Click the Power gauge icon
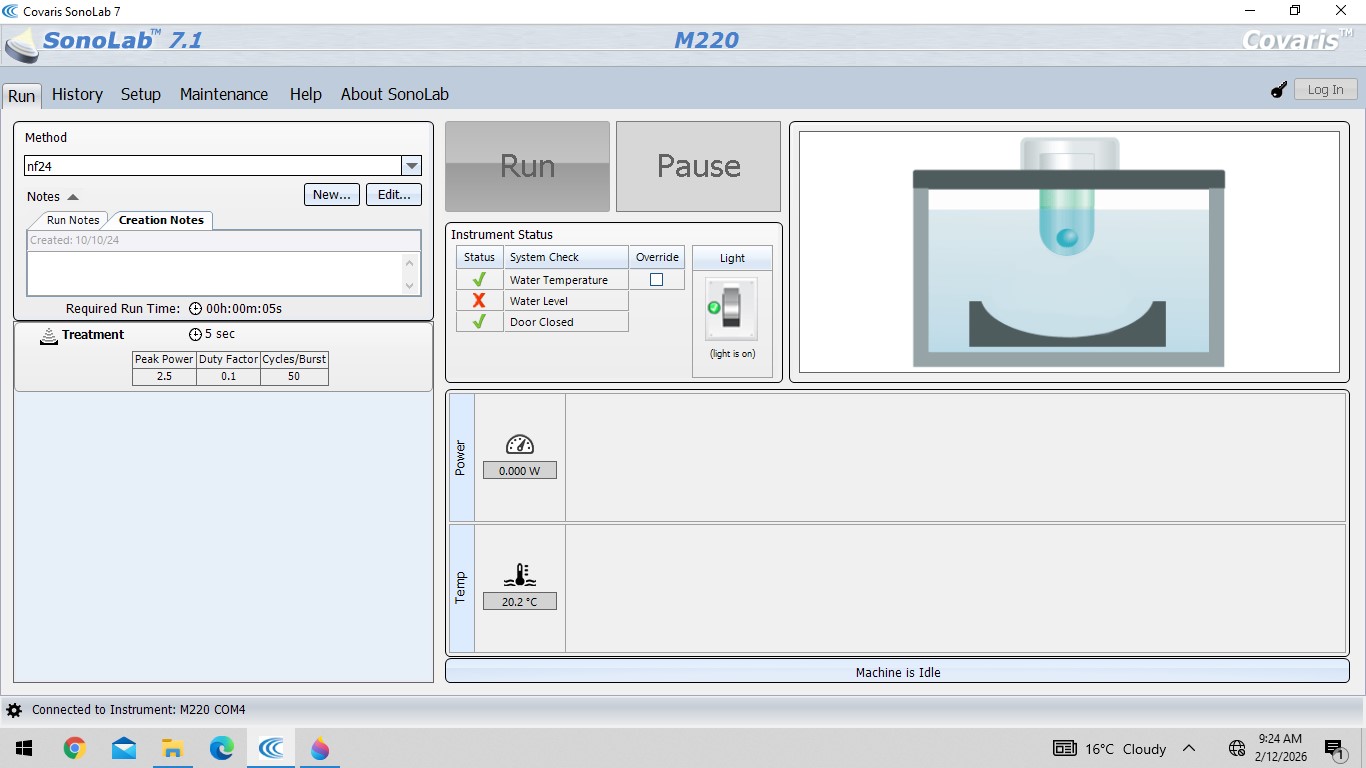 (x=519, y=445)
